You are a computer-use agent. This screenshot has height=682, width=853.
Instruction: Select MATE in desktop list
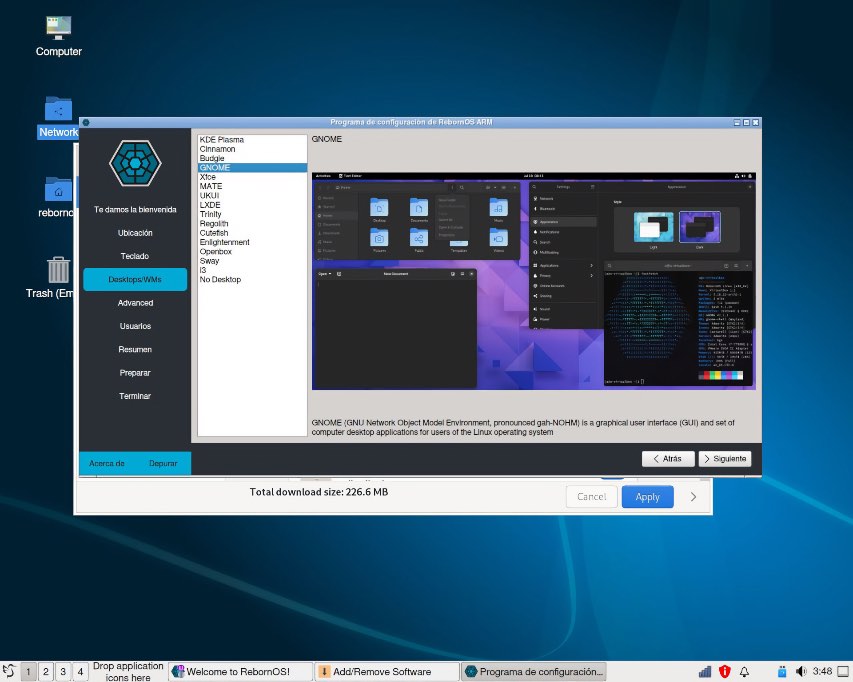pos(252,187)
